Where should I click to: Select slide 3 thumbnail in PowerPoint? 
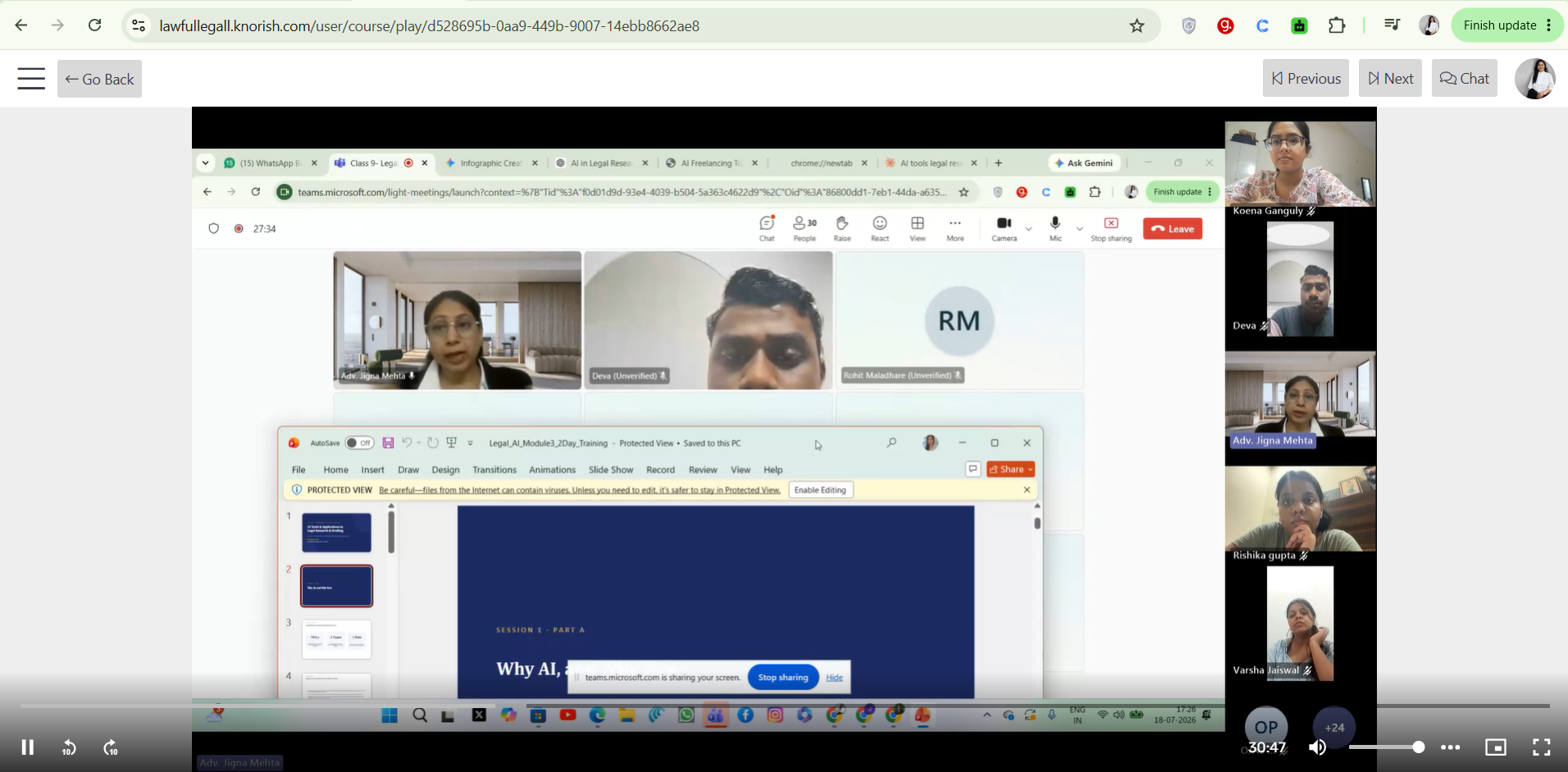pos(336,639)
